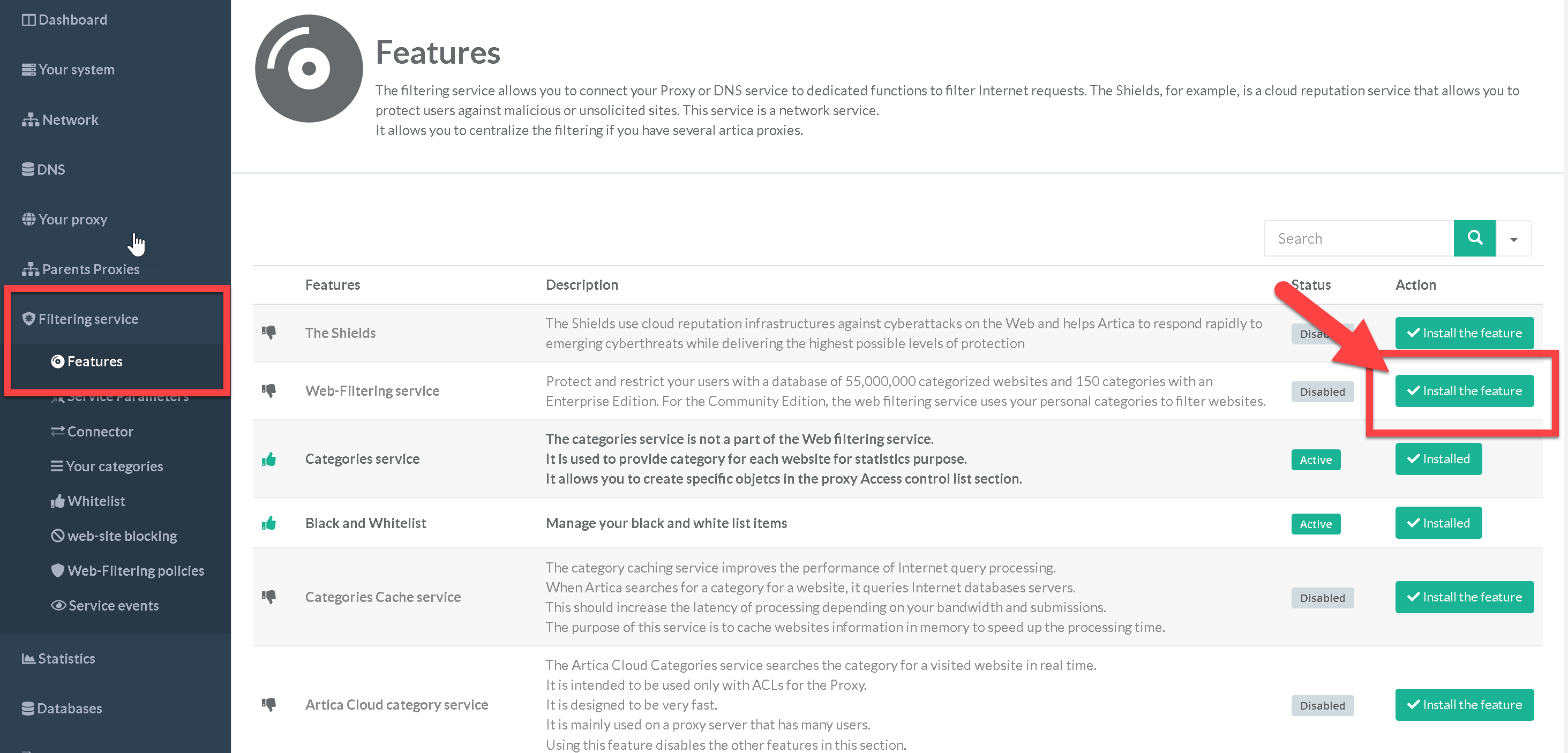The height and width of the screenshot is (753, 1568).
Task: Toggle the Installed button for Categories service
Action: tap(1438, 459)
